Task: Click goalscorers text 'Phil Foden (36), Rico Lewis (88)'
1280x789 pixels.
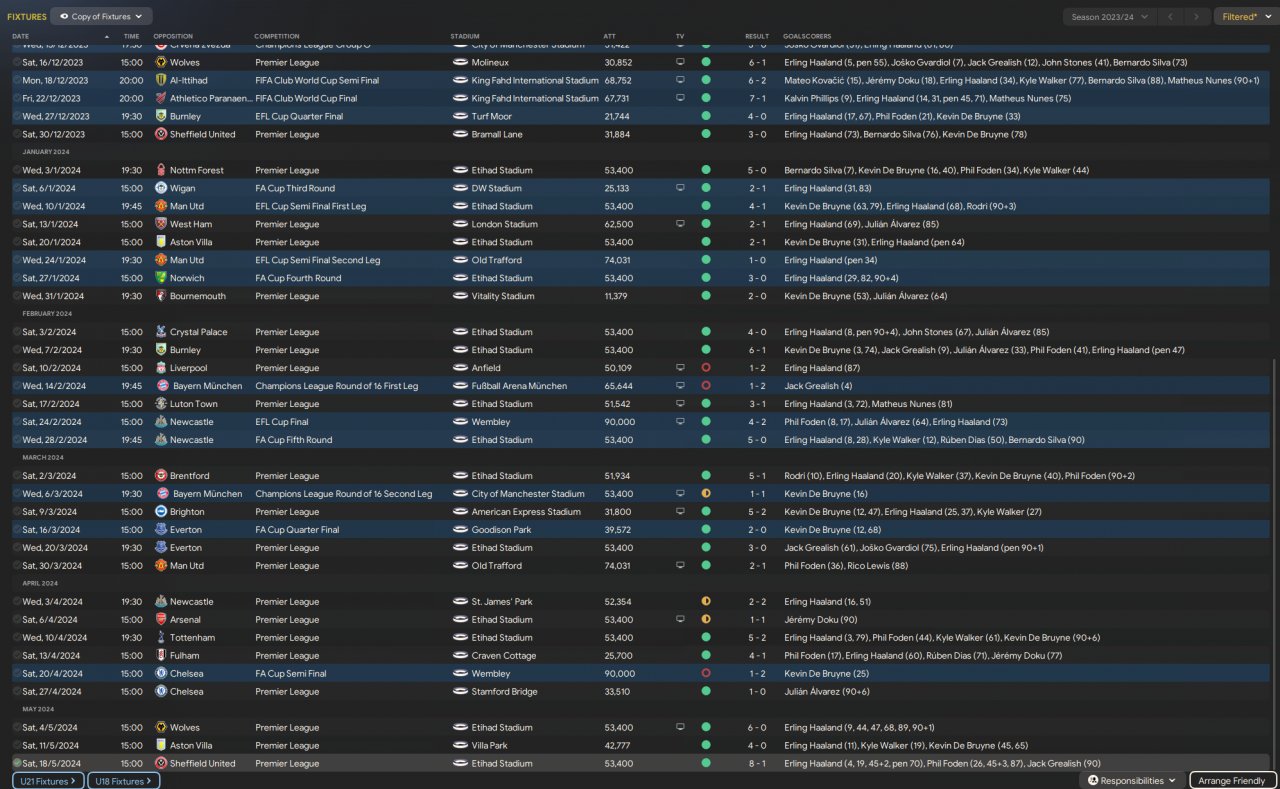Action: point(846,566)
